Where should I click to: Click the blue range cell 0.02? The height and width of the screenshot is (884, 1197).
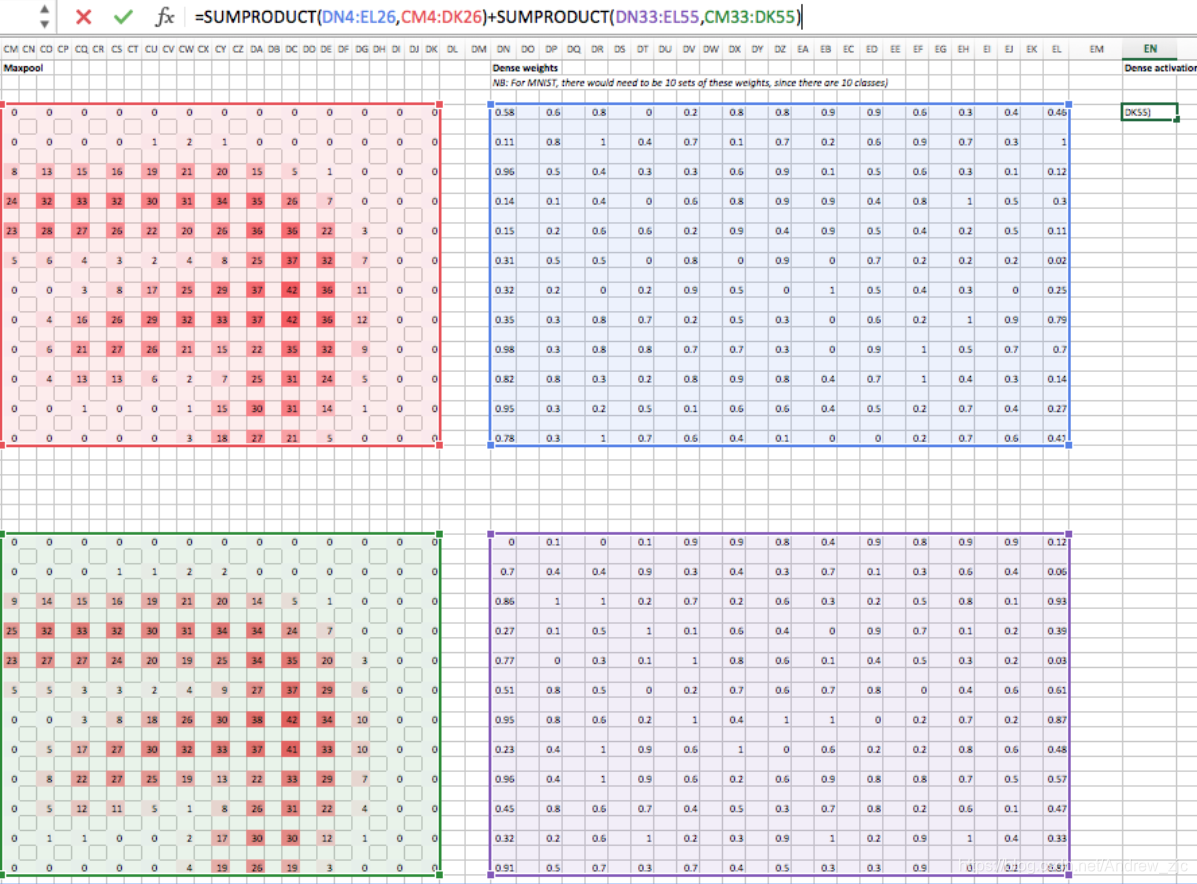(x=1057, y=260)
